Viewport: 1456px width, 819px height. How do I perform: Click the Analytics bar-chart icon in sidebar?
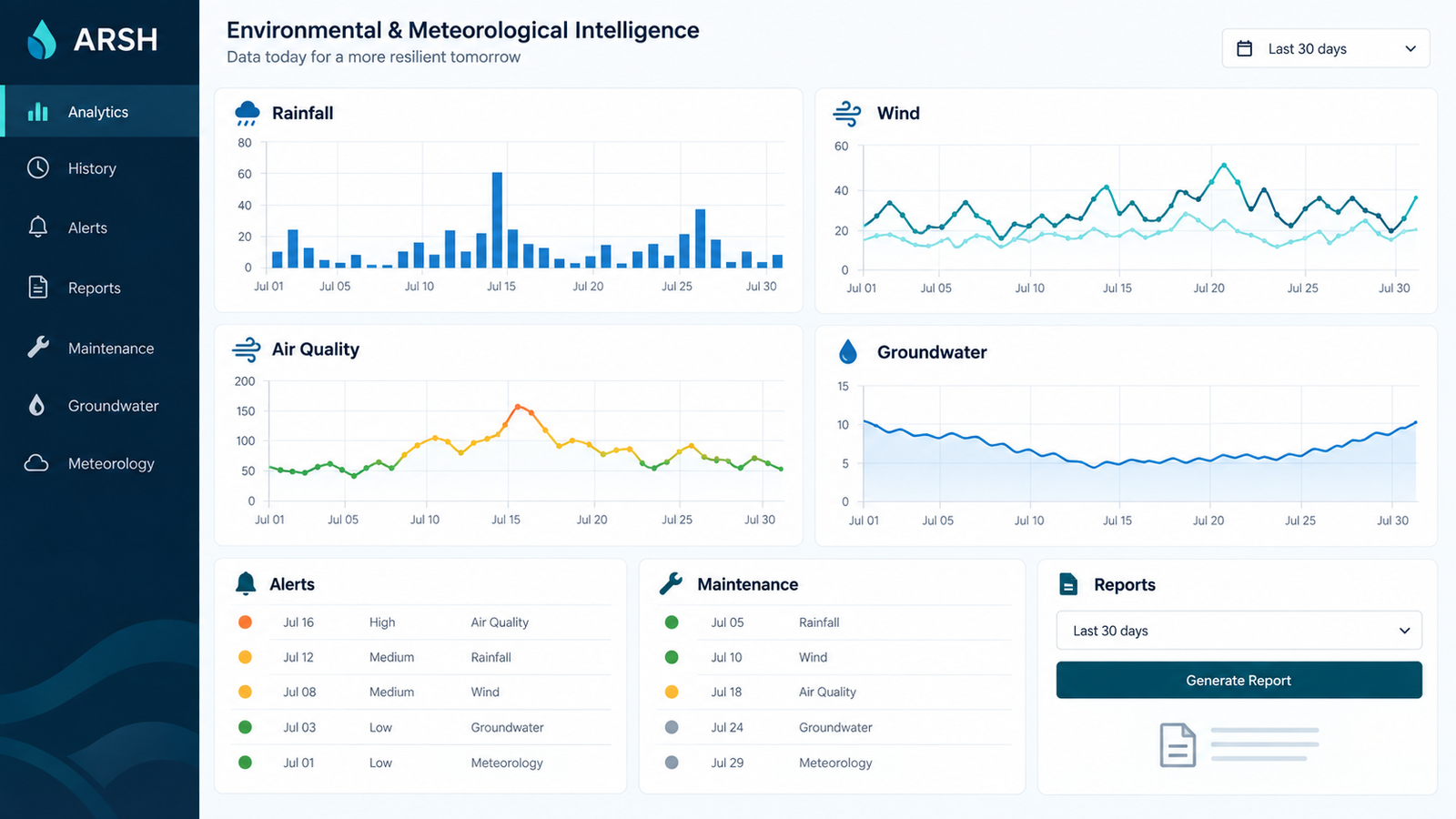click(37, 112)
